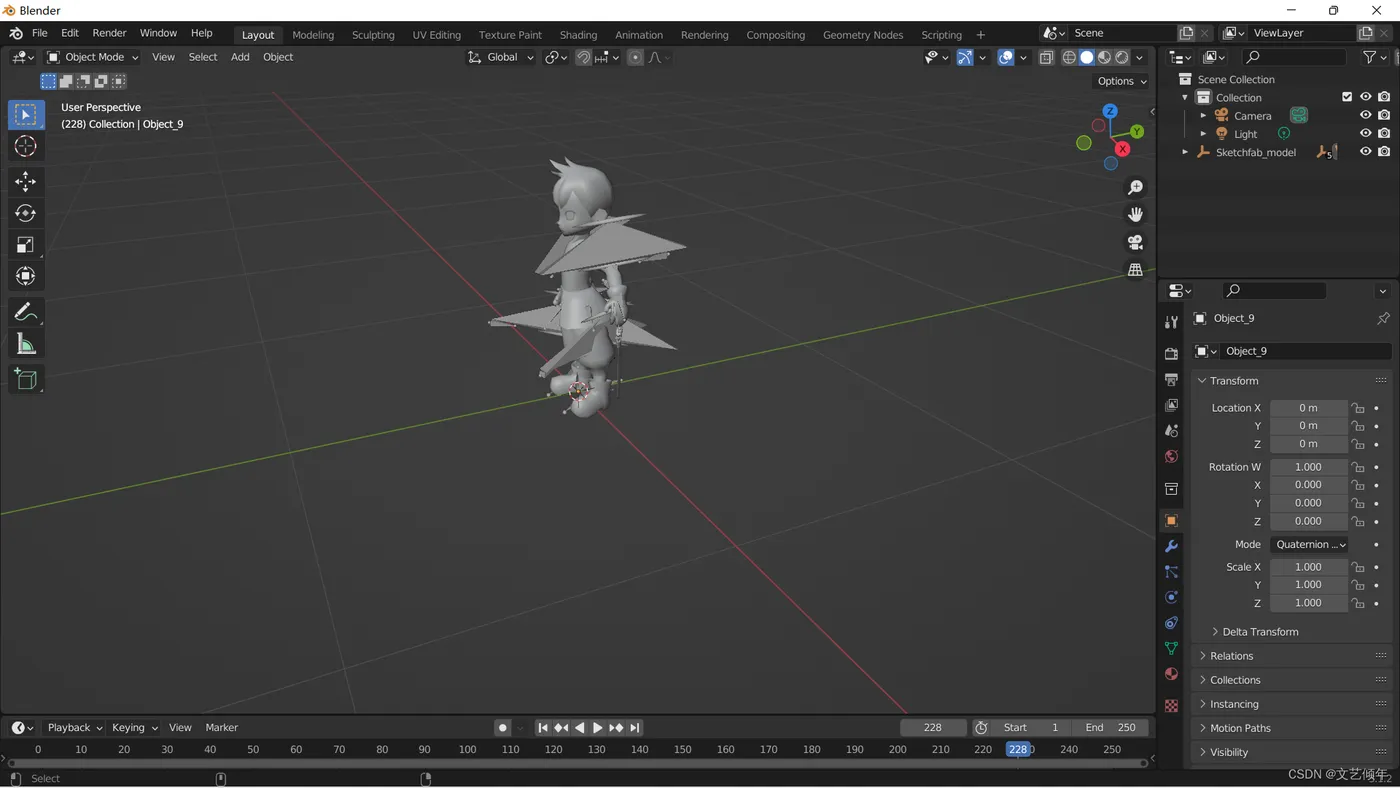This screenshot has height=788, width=1400.
Task: Open the Object Mode dropdown
Action: 92,57
